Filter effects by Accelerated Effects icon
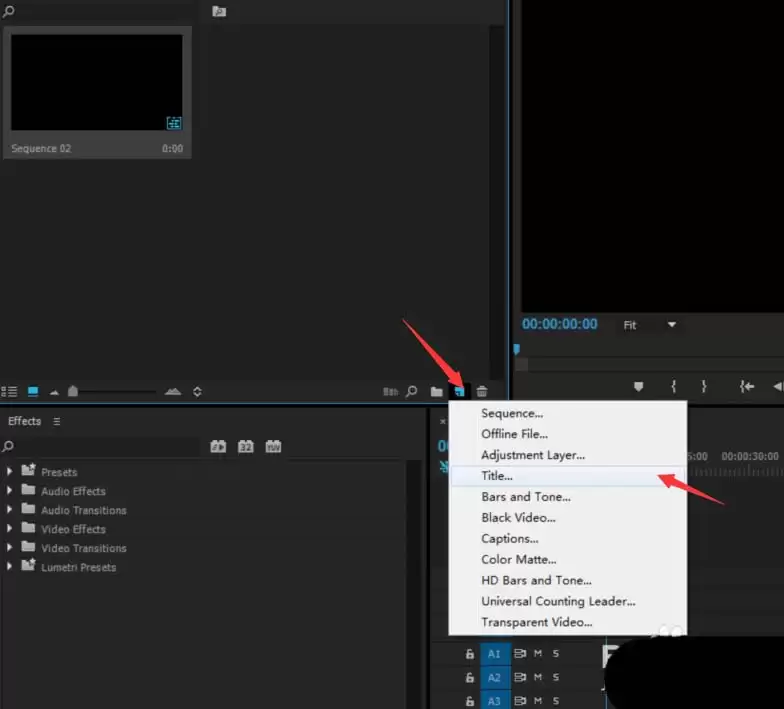784x709 pixels. 218,447
